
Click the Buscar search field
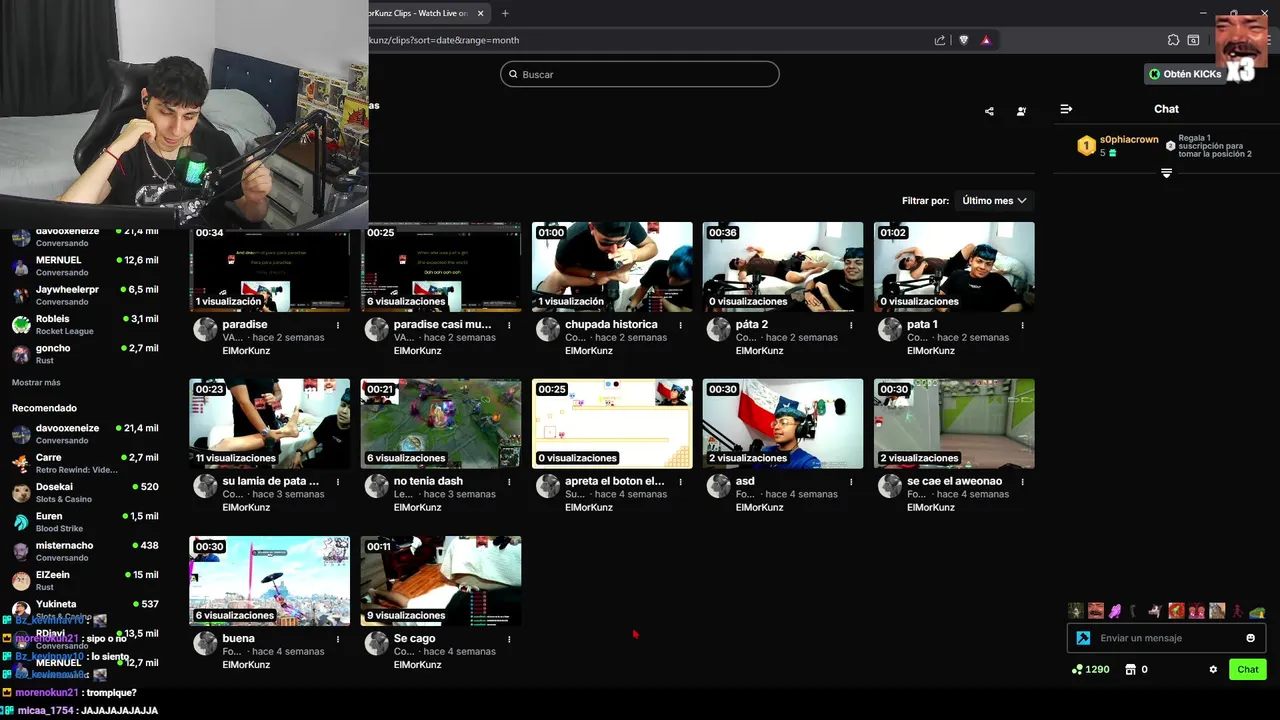click(640, 74)
